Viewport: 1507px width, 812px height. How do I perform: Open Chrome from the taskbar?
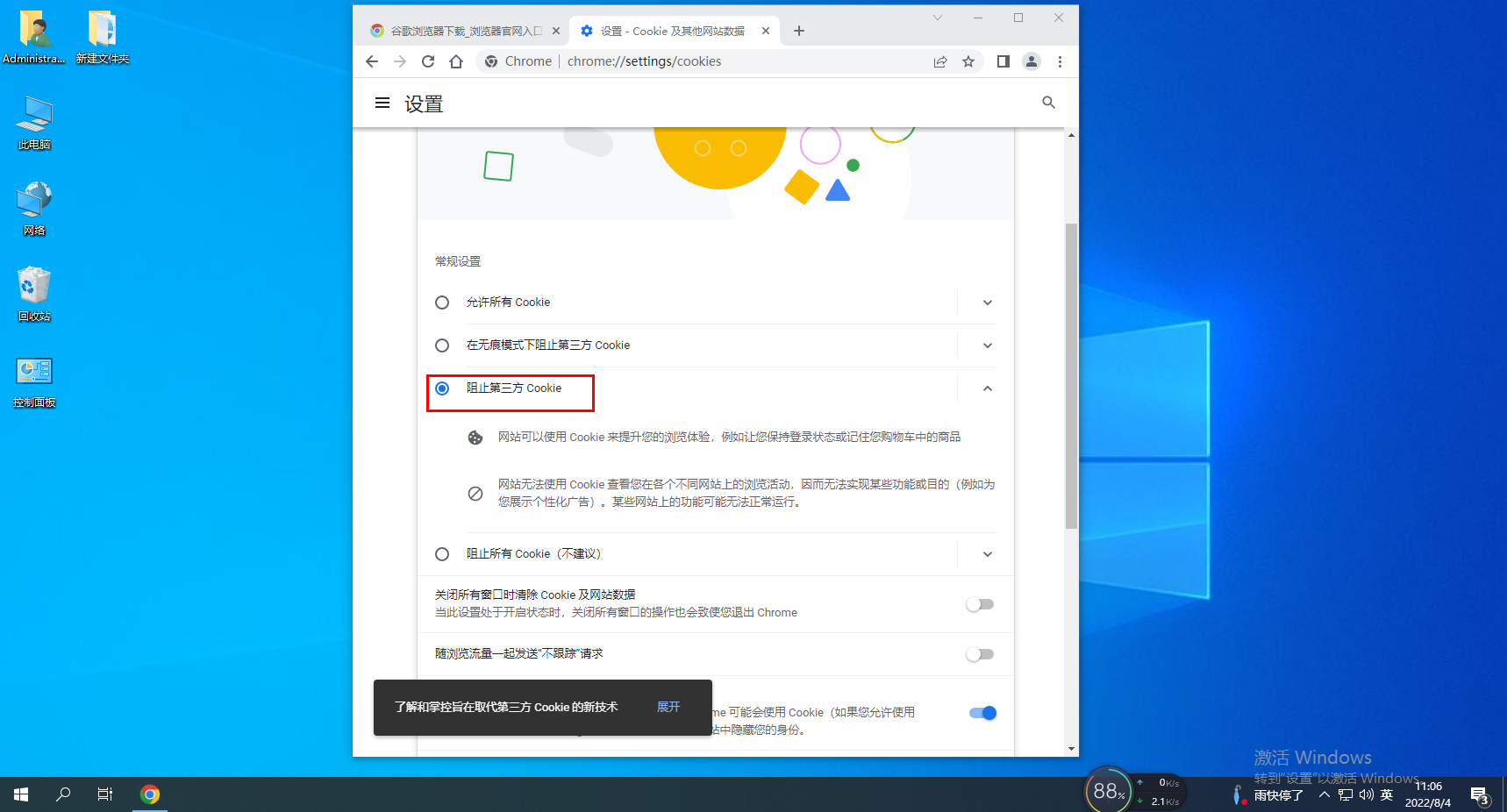pyautogui.click(x=150, y=794)
